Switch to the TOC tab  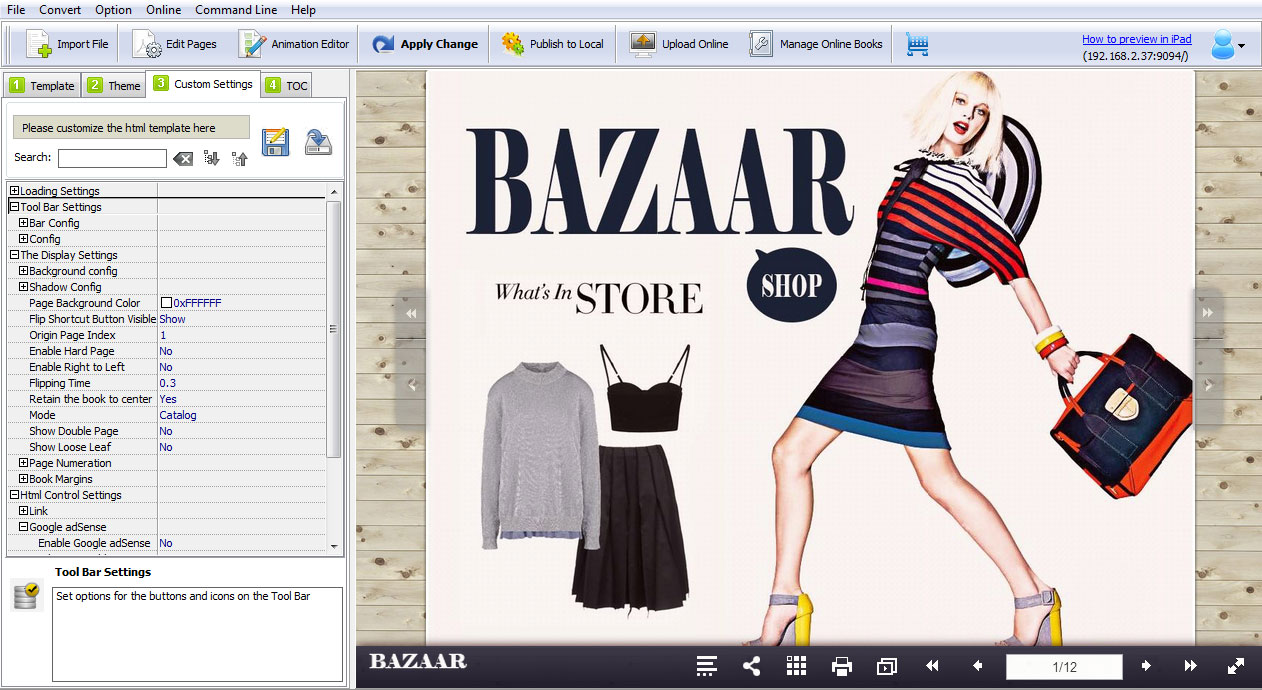287,86
